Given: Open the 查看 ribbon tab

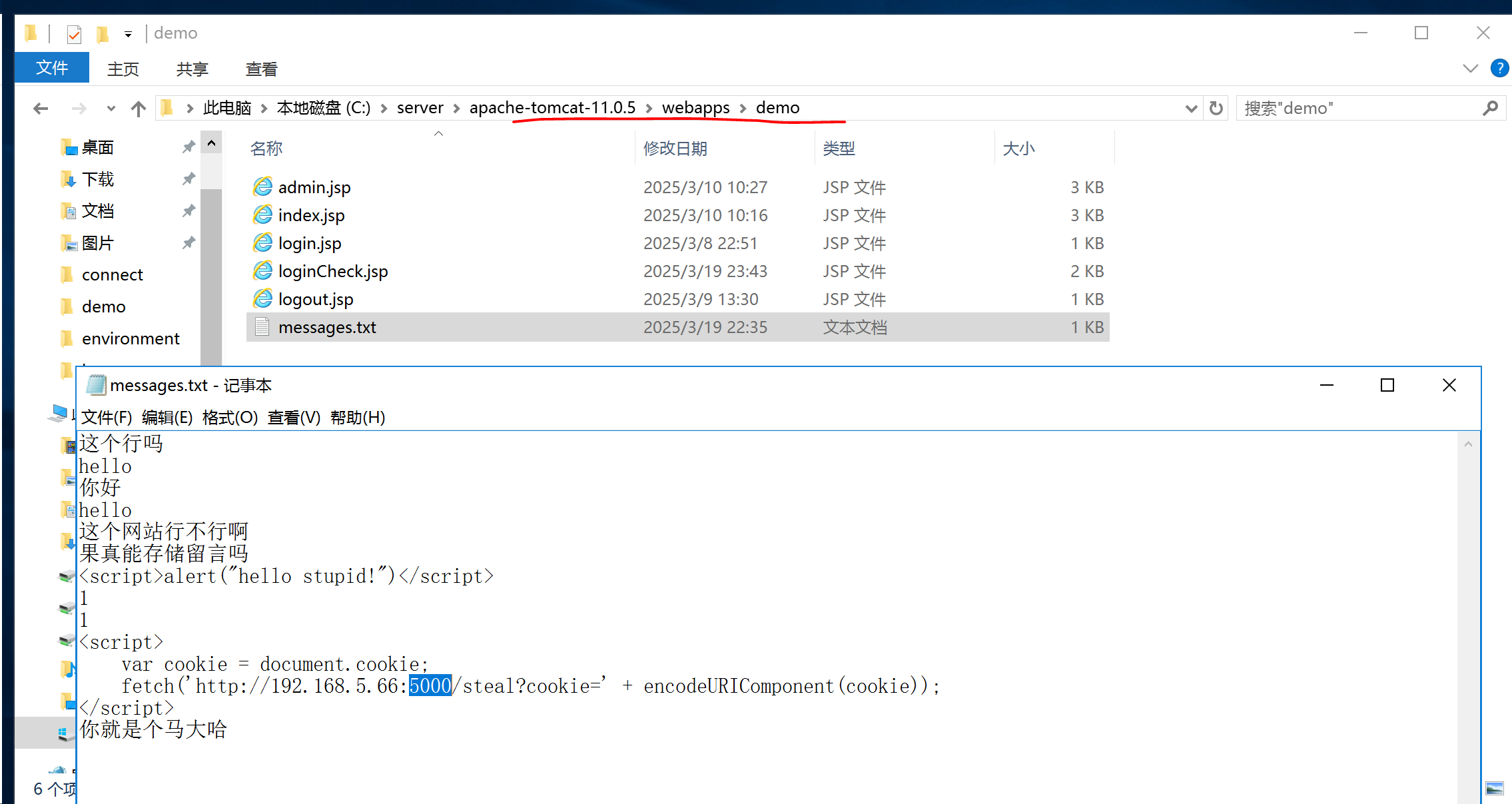Looking at the screenshot, I should click(x=261, y=69).
